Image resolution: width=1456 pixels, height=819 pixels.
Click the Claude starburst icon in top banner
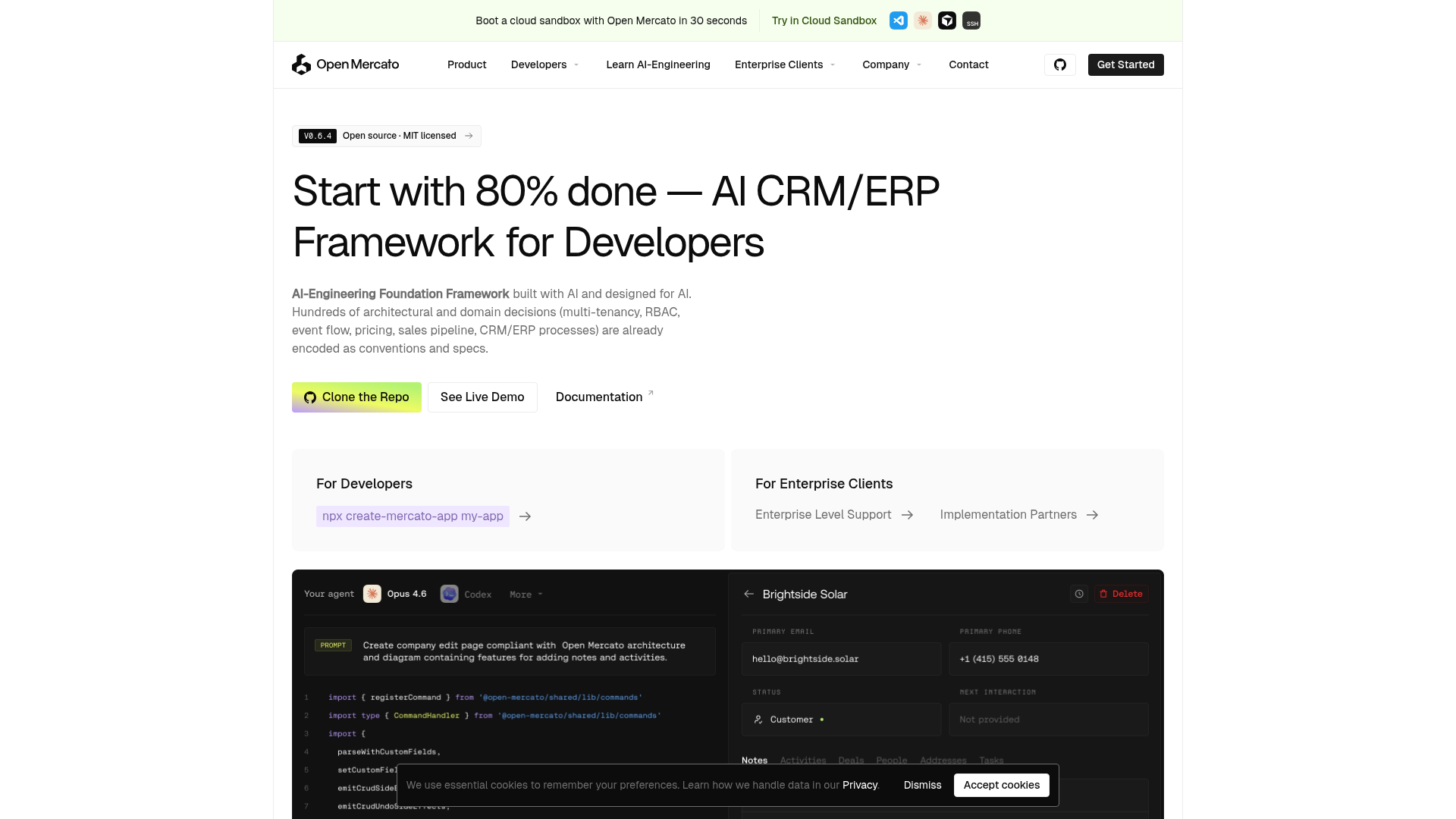point(923,20)
